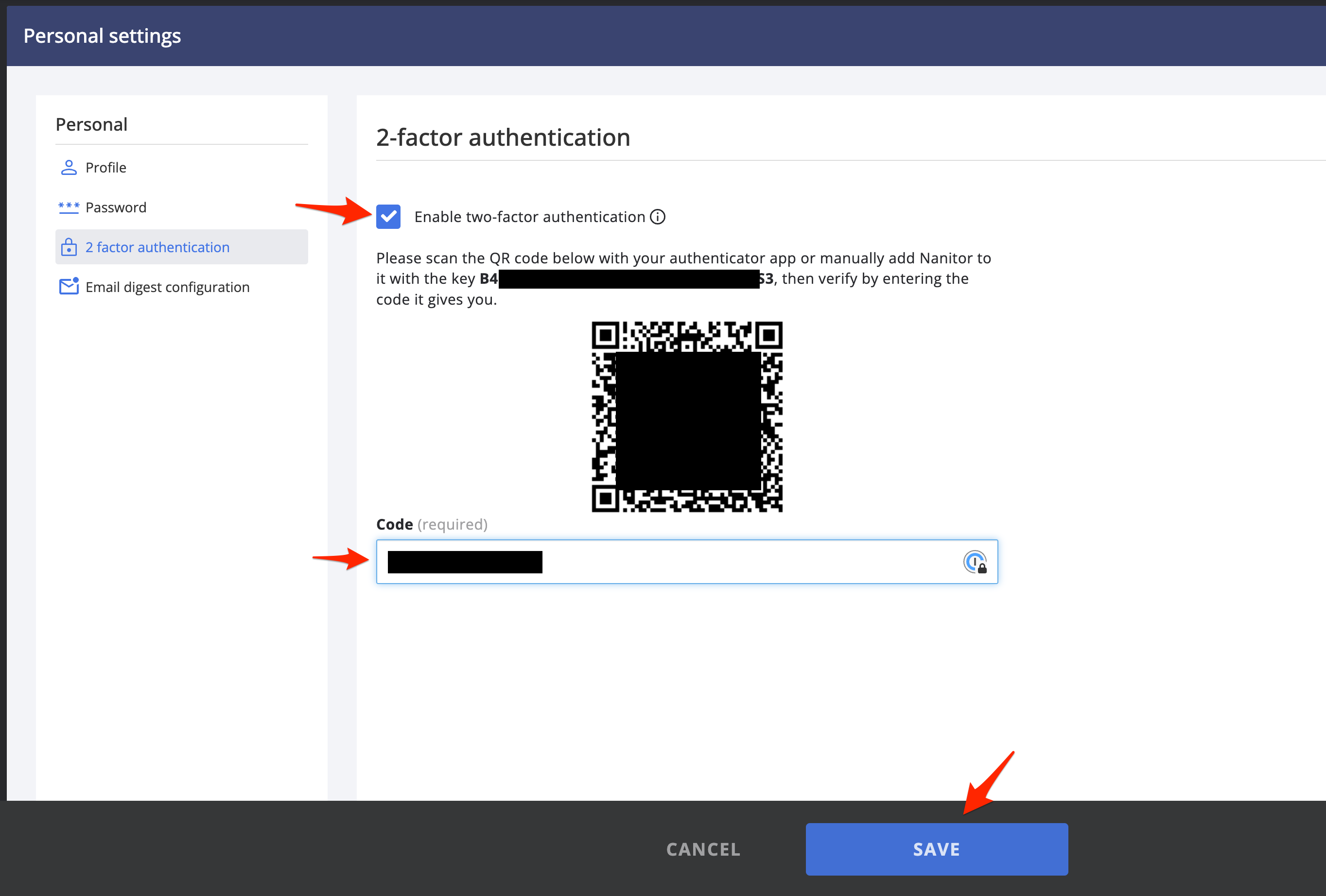The height and width of the screenshot is (896, 1326).
Task: Click the Email digest envelope icon
Action: point(69,286)
